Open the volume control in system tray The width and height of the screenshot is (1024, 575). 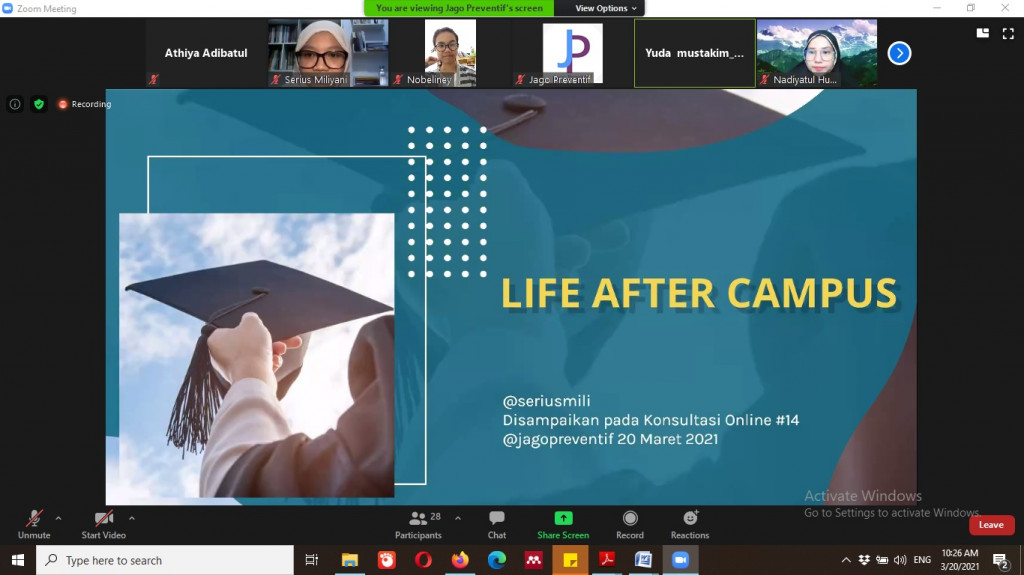pyautogui.click(x=900, y=560)
